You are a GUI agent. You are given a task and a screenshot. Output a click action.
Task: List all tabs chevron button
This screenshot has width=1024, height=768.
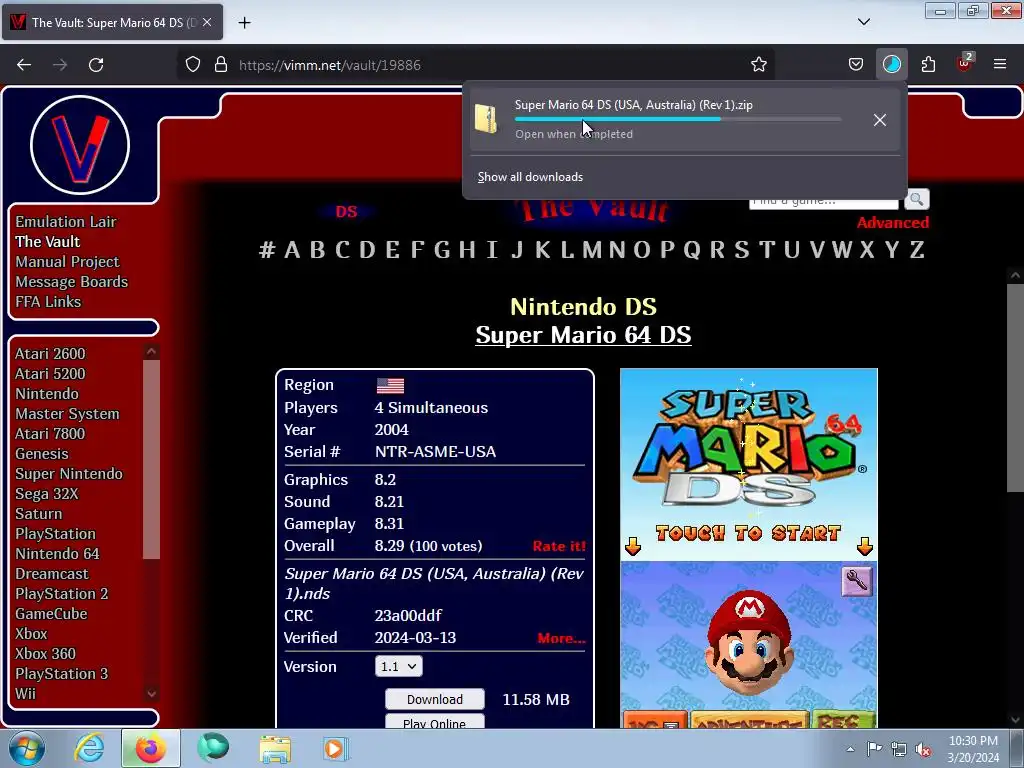tap(863, 22)
